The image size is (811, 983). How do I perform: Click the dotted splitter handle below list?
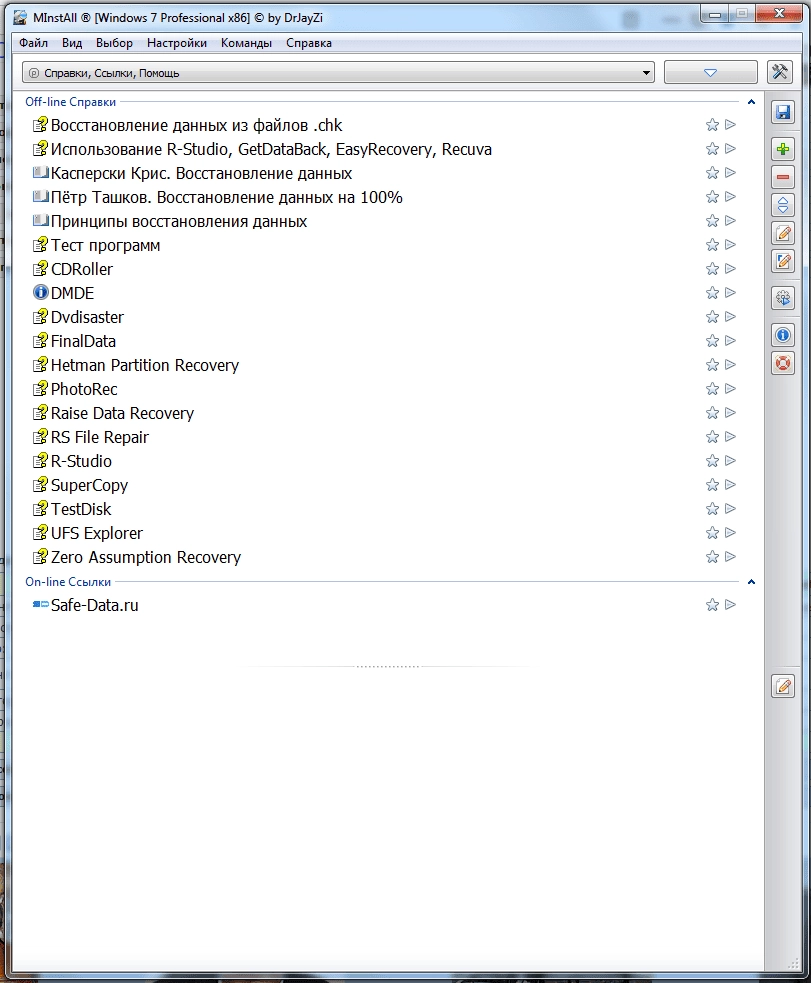click(387, 666)
